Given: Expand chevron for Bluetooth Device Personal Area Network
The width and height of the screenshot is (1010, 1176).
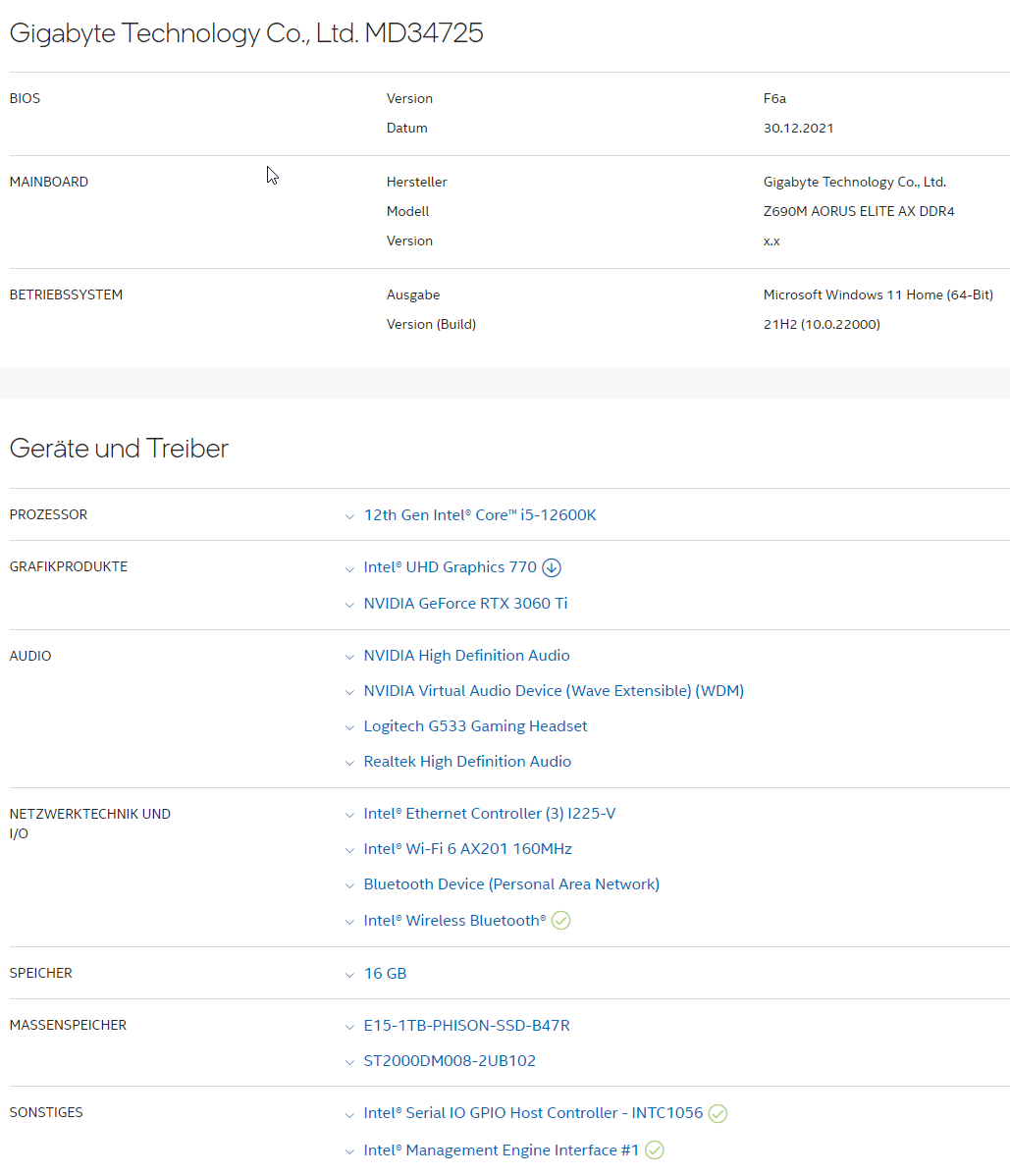Looking at the screenshot, I should click(349, 885).
